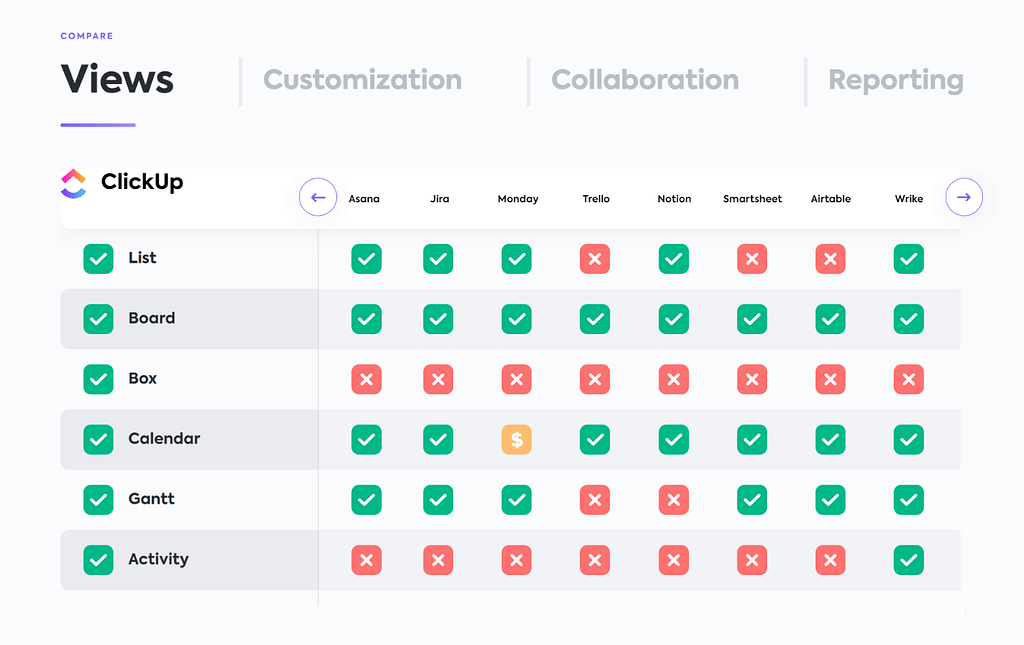The width and height of the screenshot is (1024, 645).
Task: Click the red X for Trello Gantt
Action: click(x=595, y=500)
